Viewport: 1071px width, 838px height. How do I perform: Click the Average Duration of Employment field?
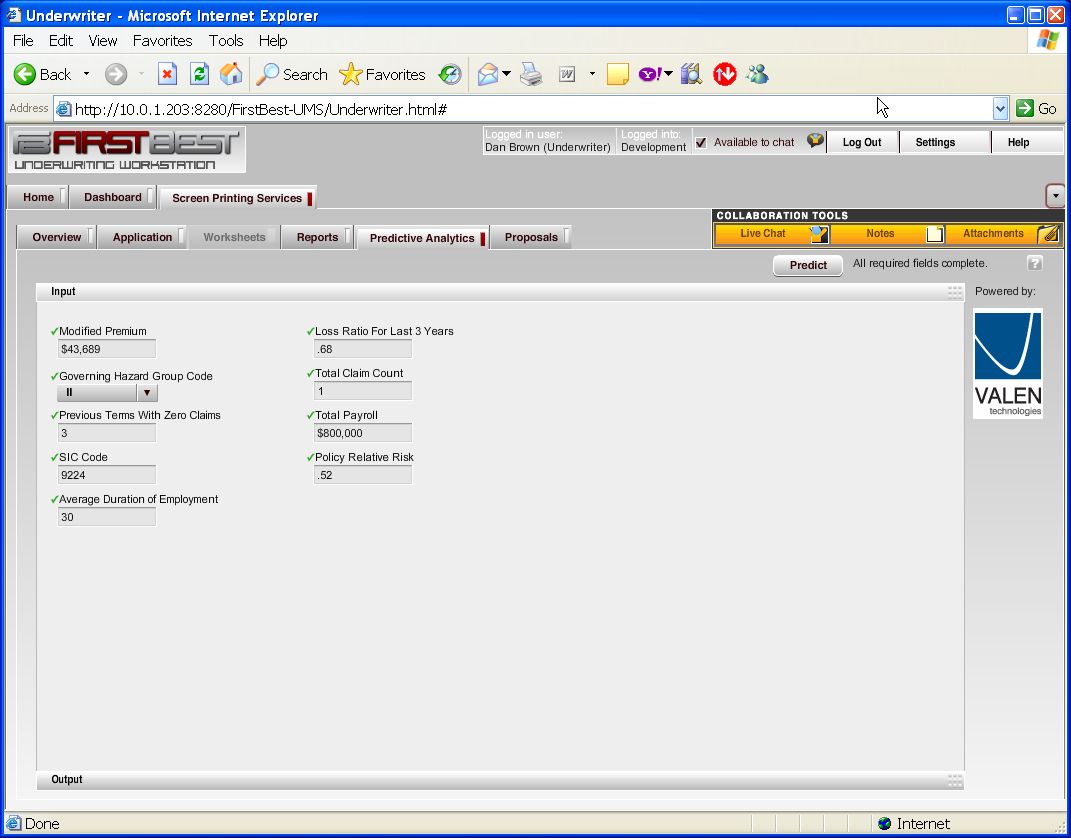point(107,517)
